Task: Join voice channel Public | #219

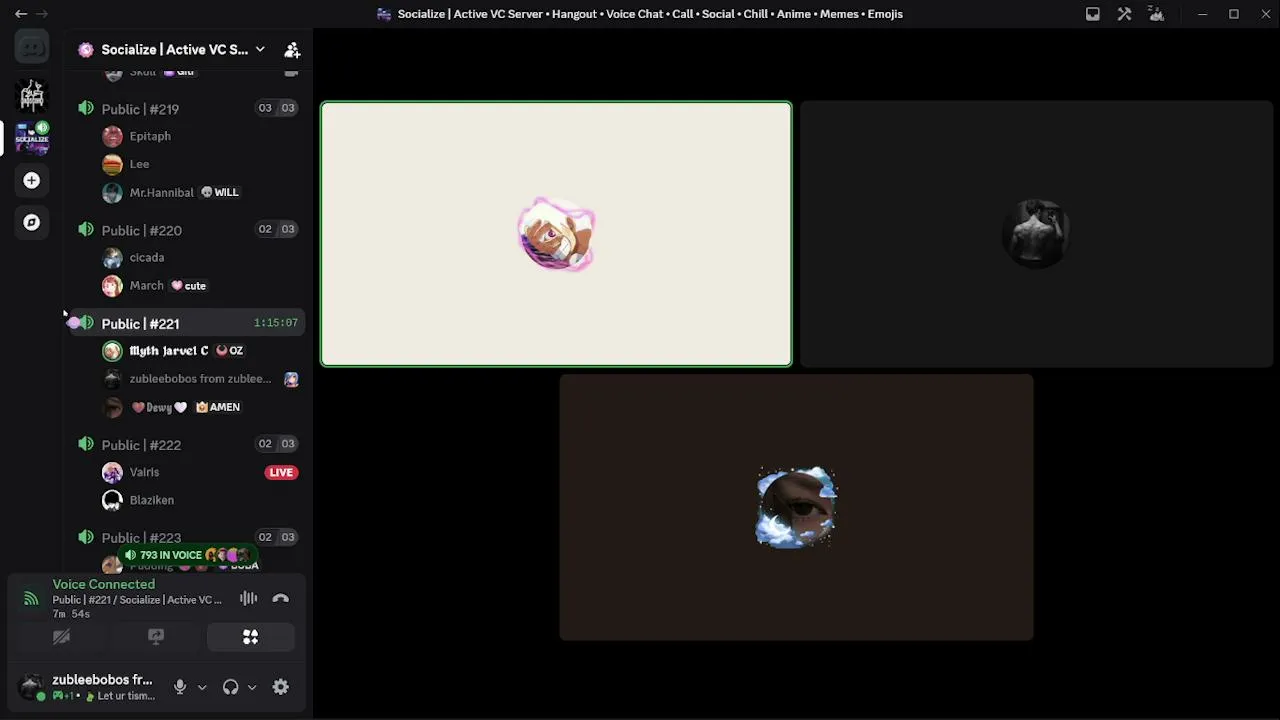Action: click(186, 108)
